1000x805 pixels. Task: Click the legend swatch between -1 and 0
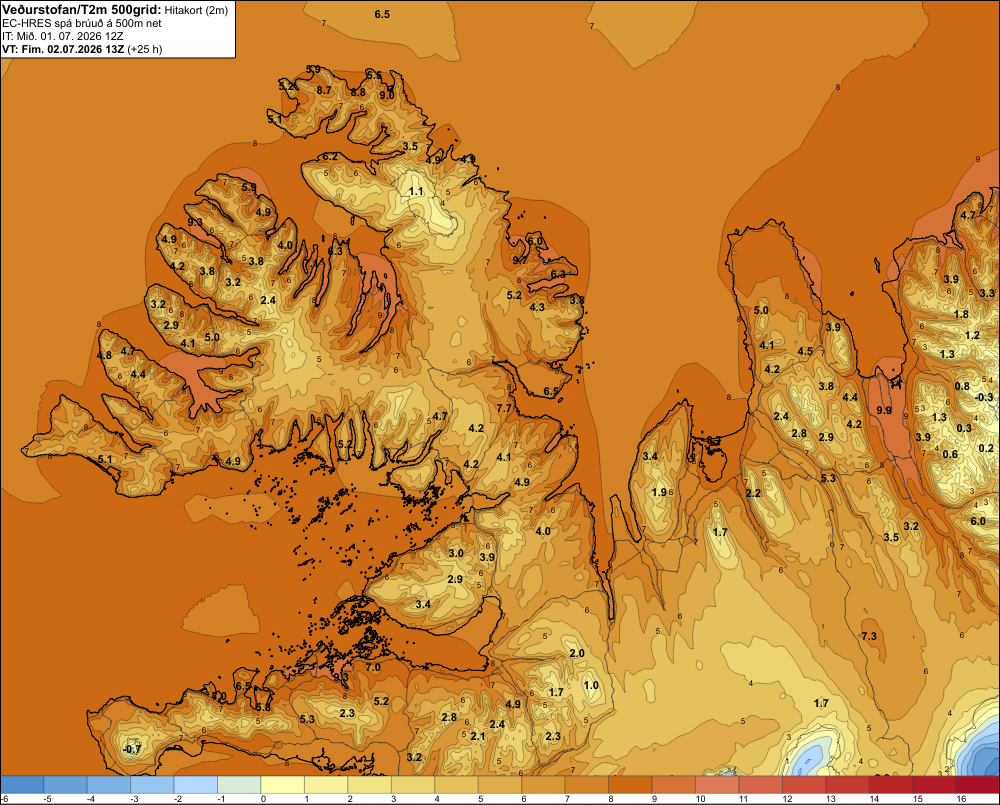tap(240, 784)
